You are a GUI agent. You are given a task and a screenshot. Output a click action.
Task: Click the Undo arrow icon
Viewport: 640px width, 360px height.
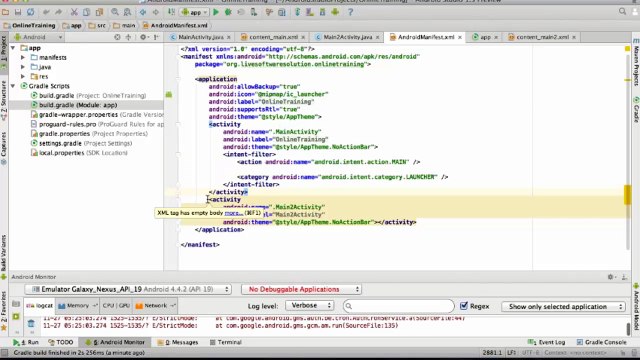point(46,12)
